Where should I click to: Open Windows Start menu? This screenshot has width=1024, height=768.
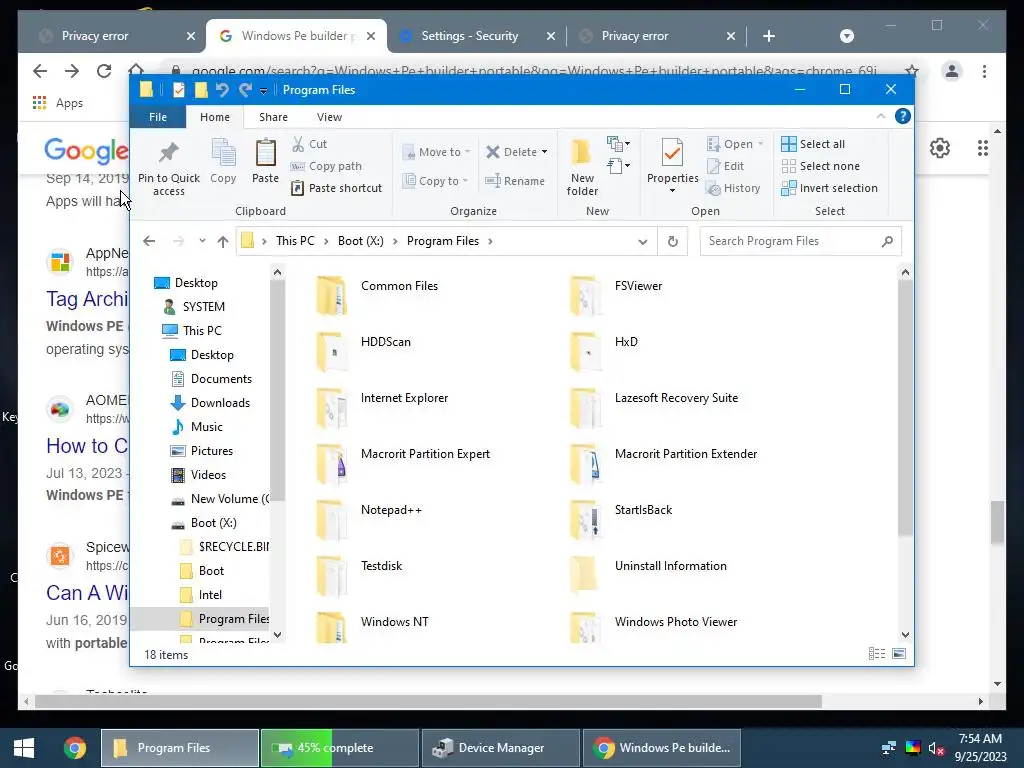click(x=24, y=748)
